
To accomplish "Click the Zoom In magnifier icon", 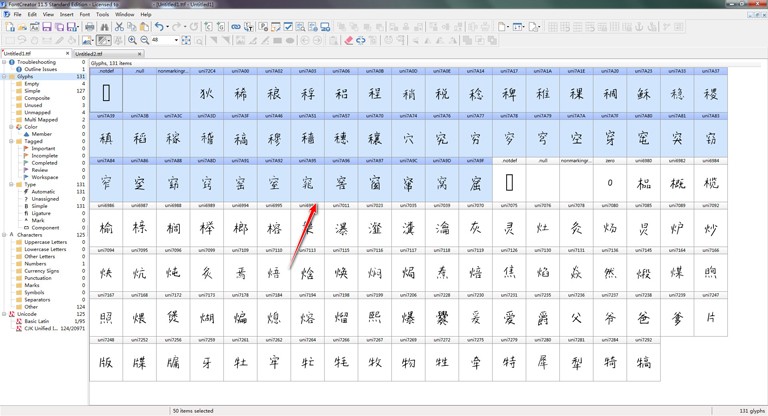I will pyautogui.click(x=132, y=40).
